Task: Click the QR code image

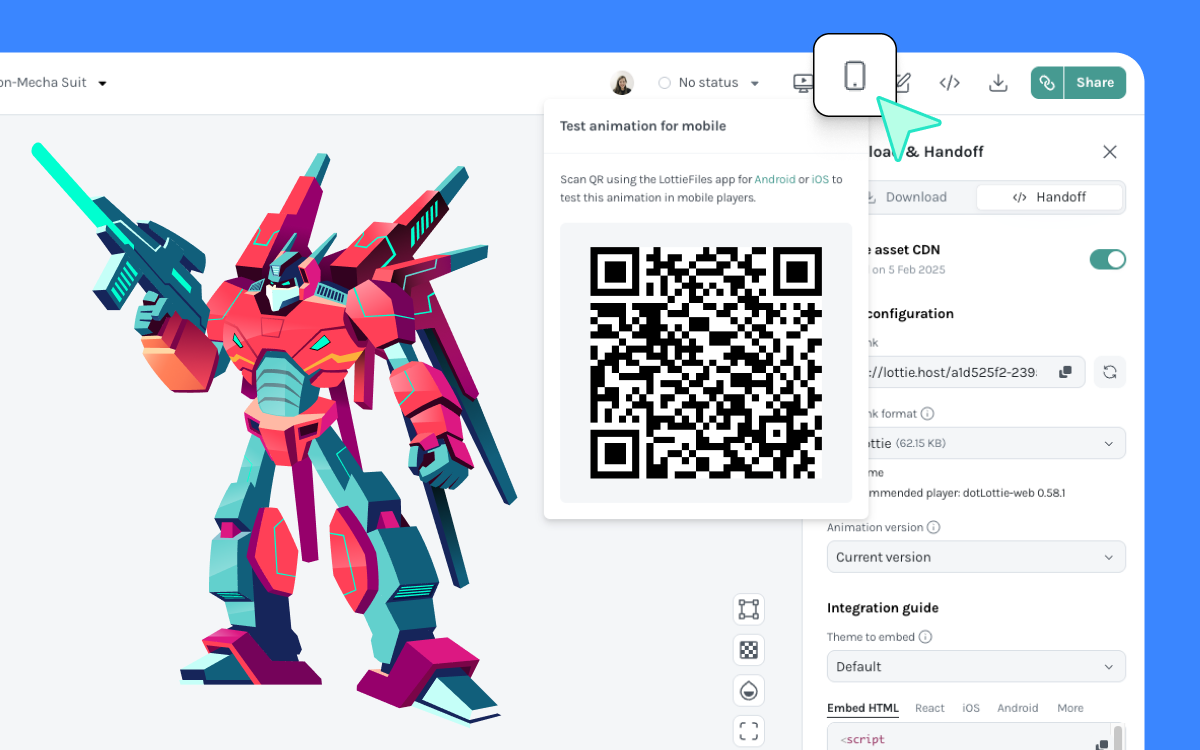Action: tap(706, 362)
